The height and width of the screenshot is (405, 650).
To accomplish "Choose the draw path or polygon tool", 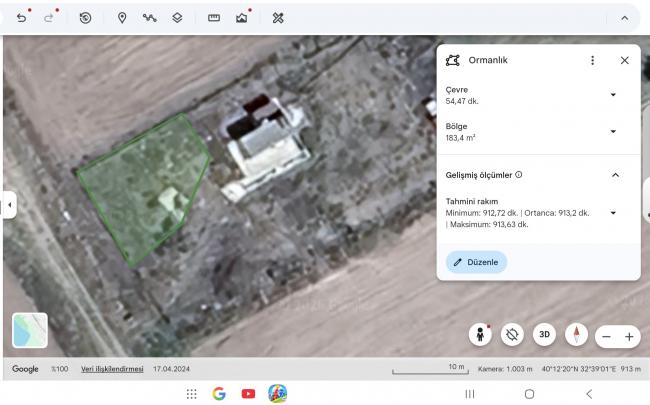I will (149, 18).
